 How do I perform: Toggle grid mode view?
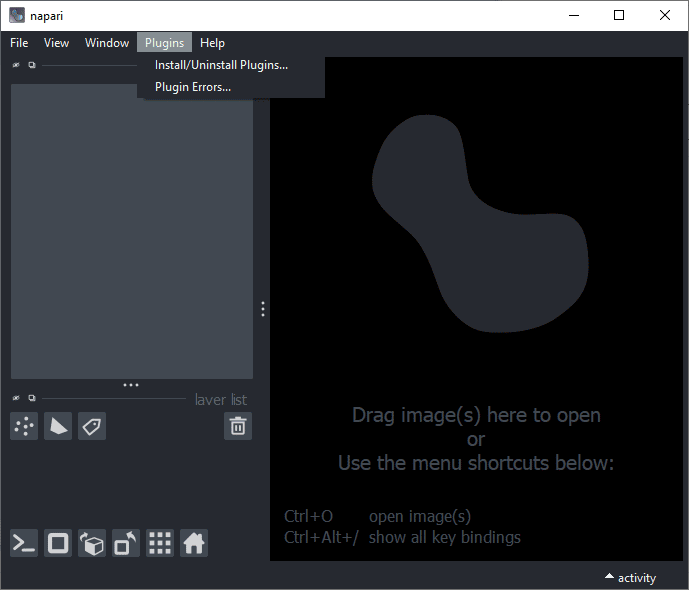[x=160, y=543]
